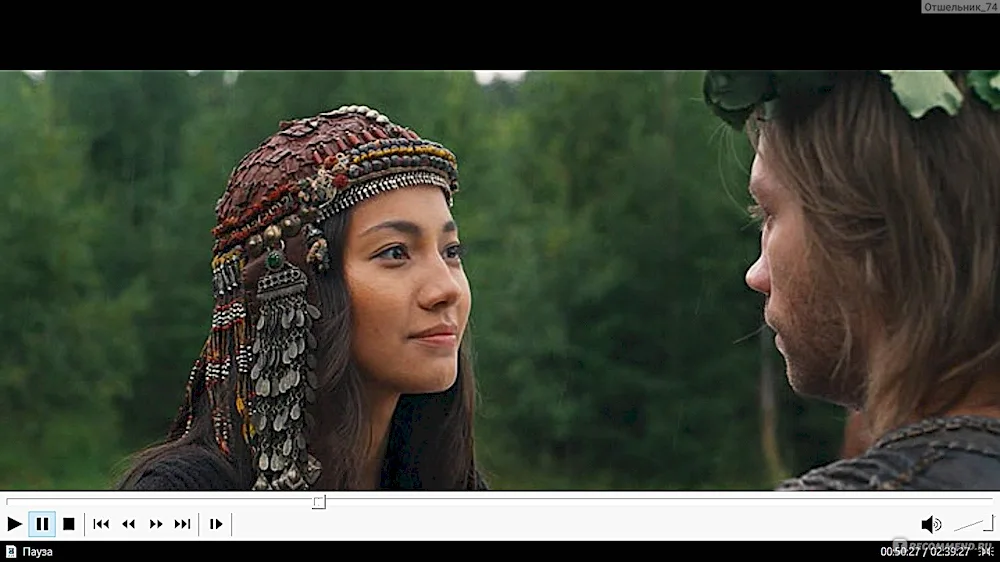Stop the video playback
Viewport: 1000px width, 562px height.
69,524
